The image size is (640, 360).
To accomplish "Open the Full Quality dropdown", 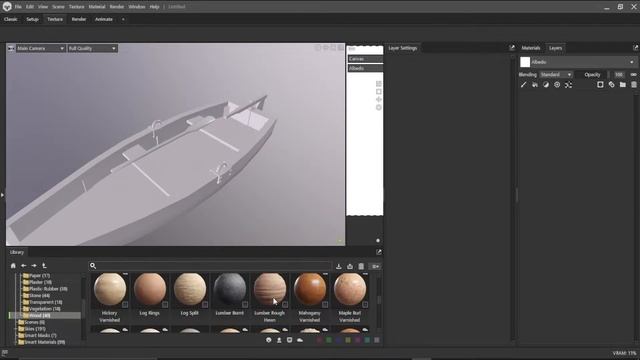I will [92, 48].
